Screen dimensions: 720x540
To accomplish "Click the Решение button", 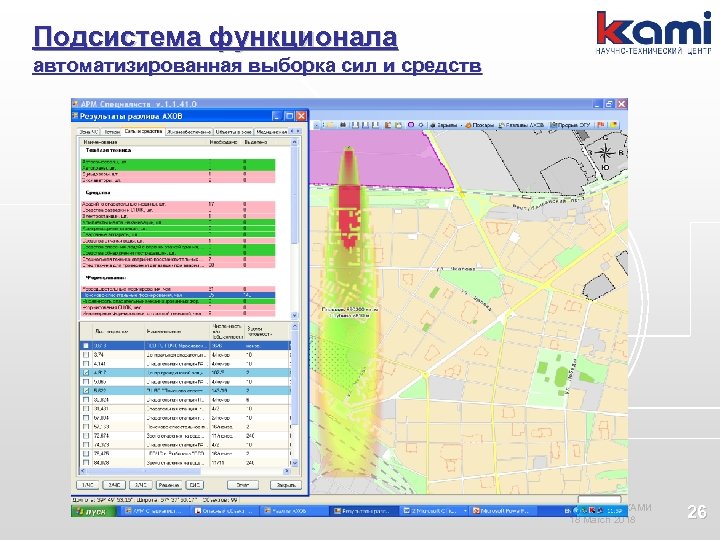I will coord(169,485).
